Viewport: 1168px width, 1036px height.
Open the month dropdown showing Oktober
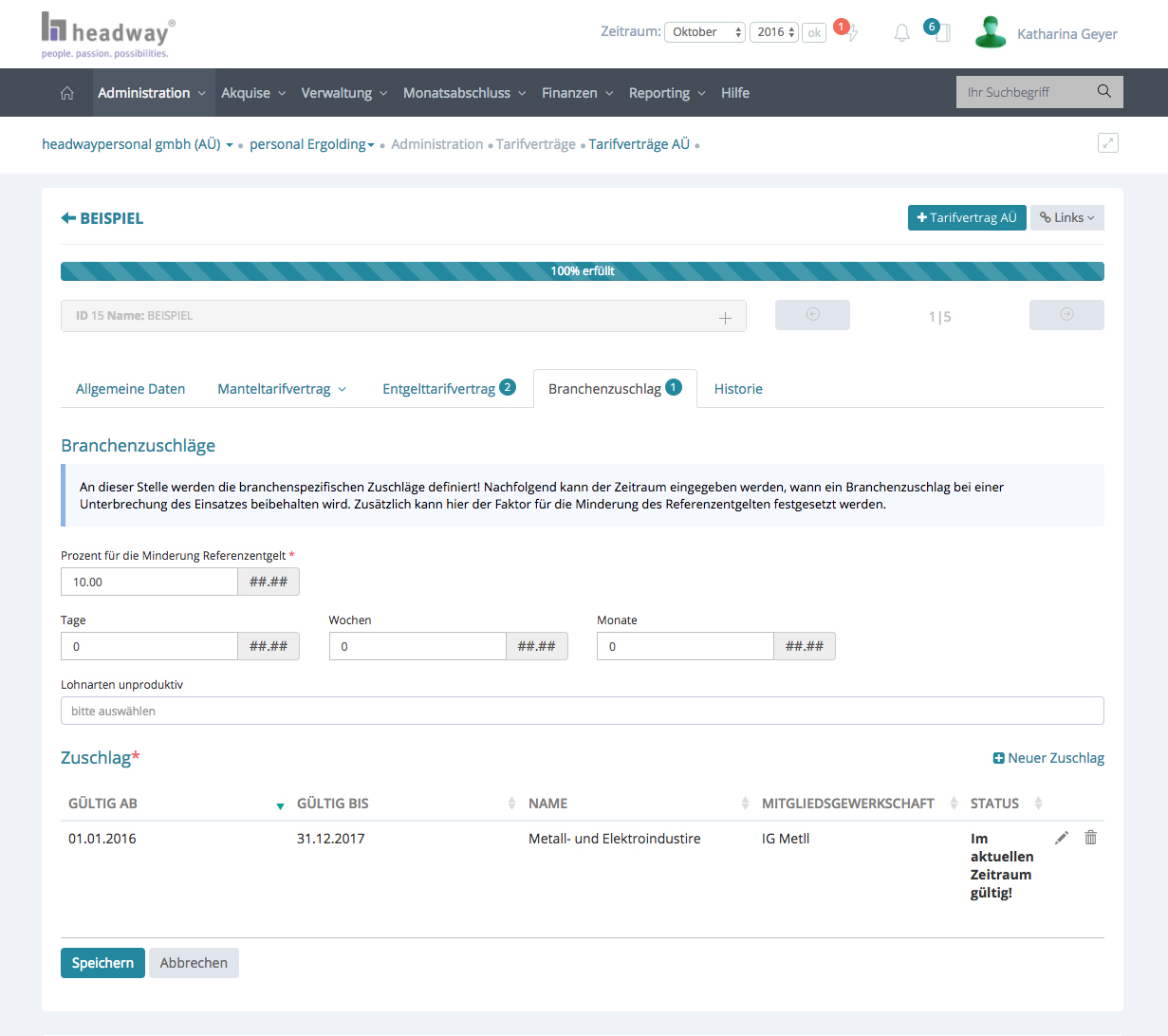[705, 32]
